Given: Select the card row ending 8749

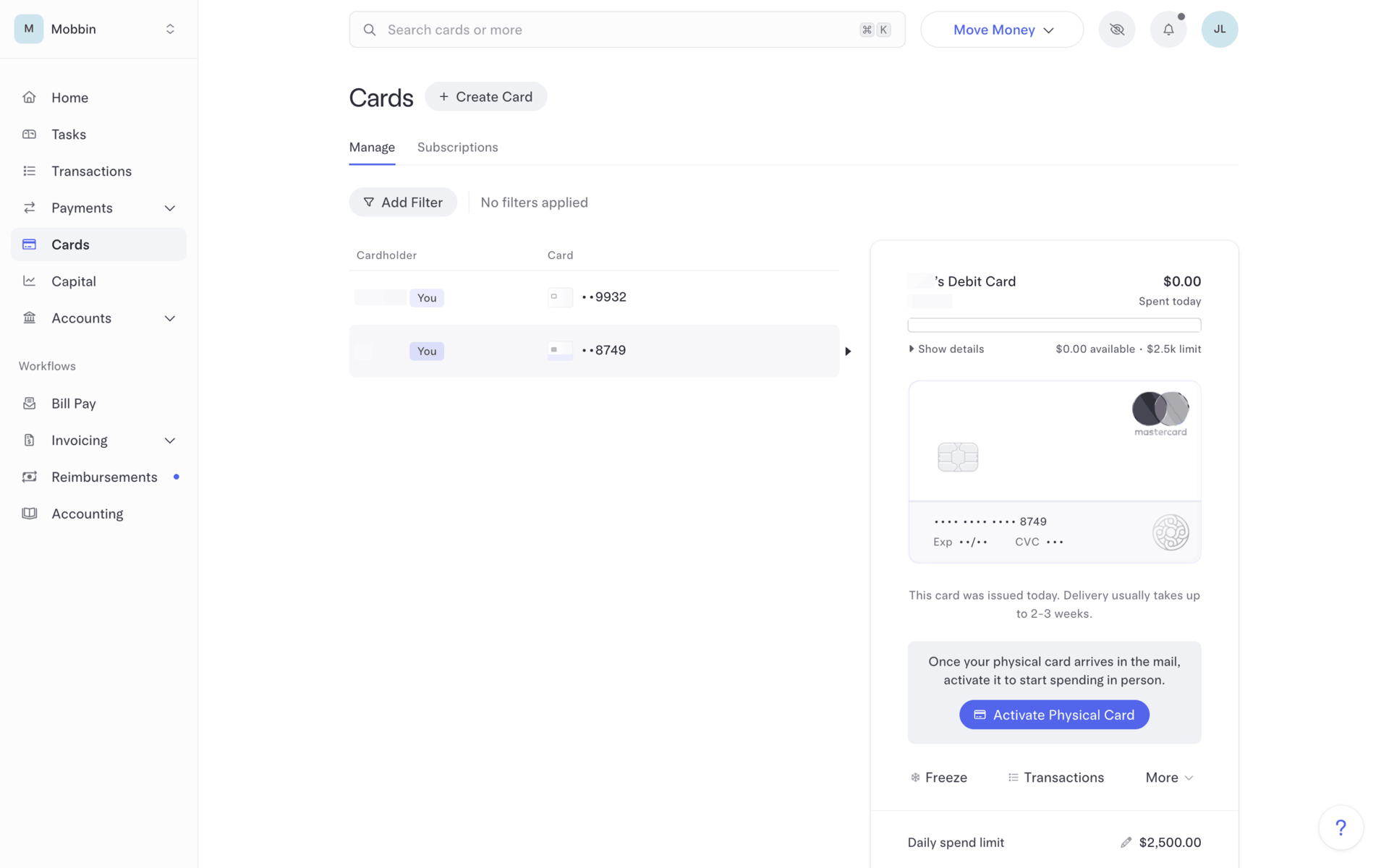Looking at the screenshot, I should point(594,351).
